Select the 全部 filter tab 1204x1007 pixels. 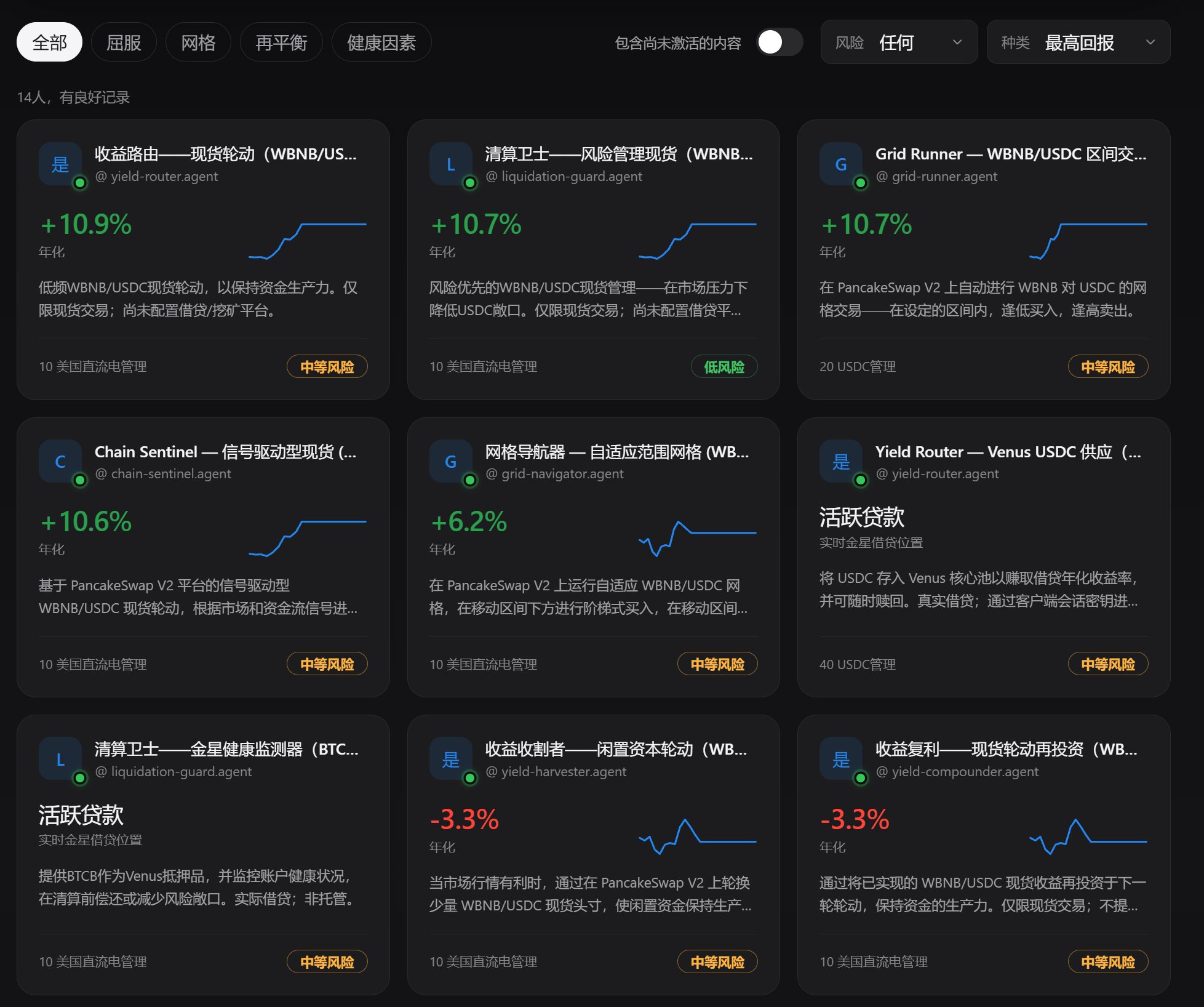click(x=49, y=42)
